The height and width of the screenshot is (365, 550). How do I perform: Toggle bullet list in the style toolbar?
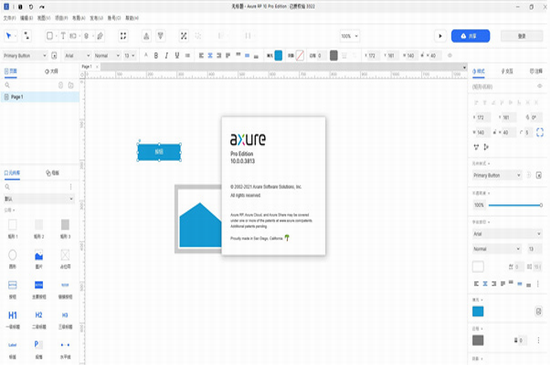tap(188, 55)
